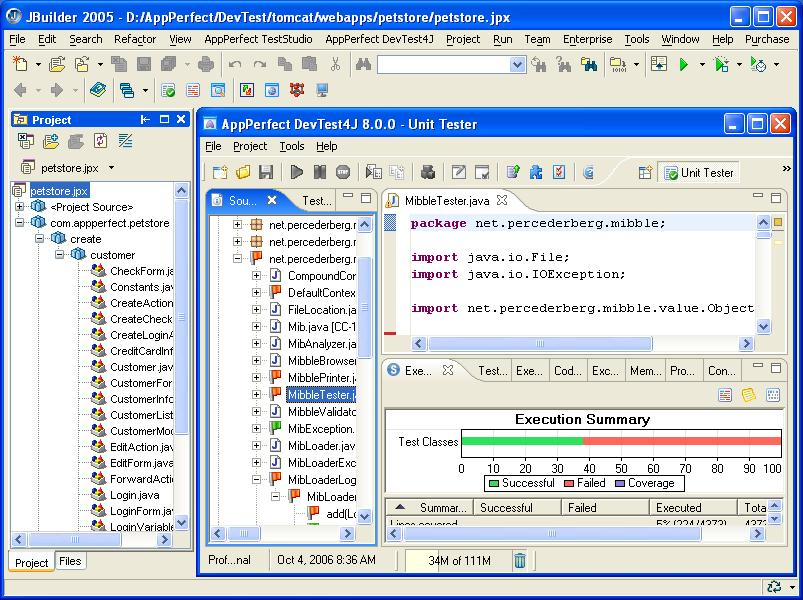Click the Oct 4, 2006 8:36 AM status text

(326, 560)
